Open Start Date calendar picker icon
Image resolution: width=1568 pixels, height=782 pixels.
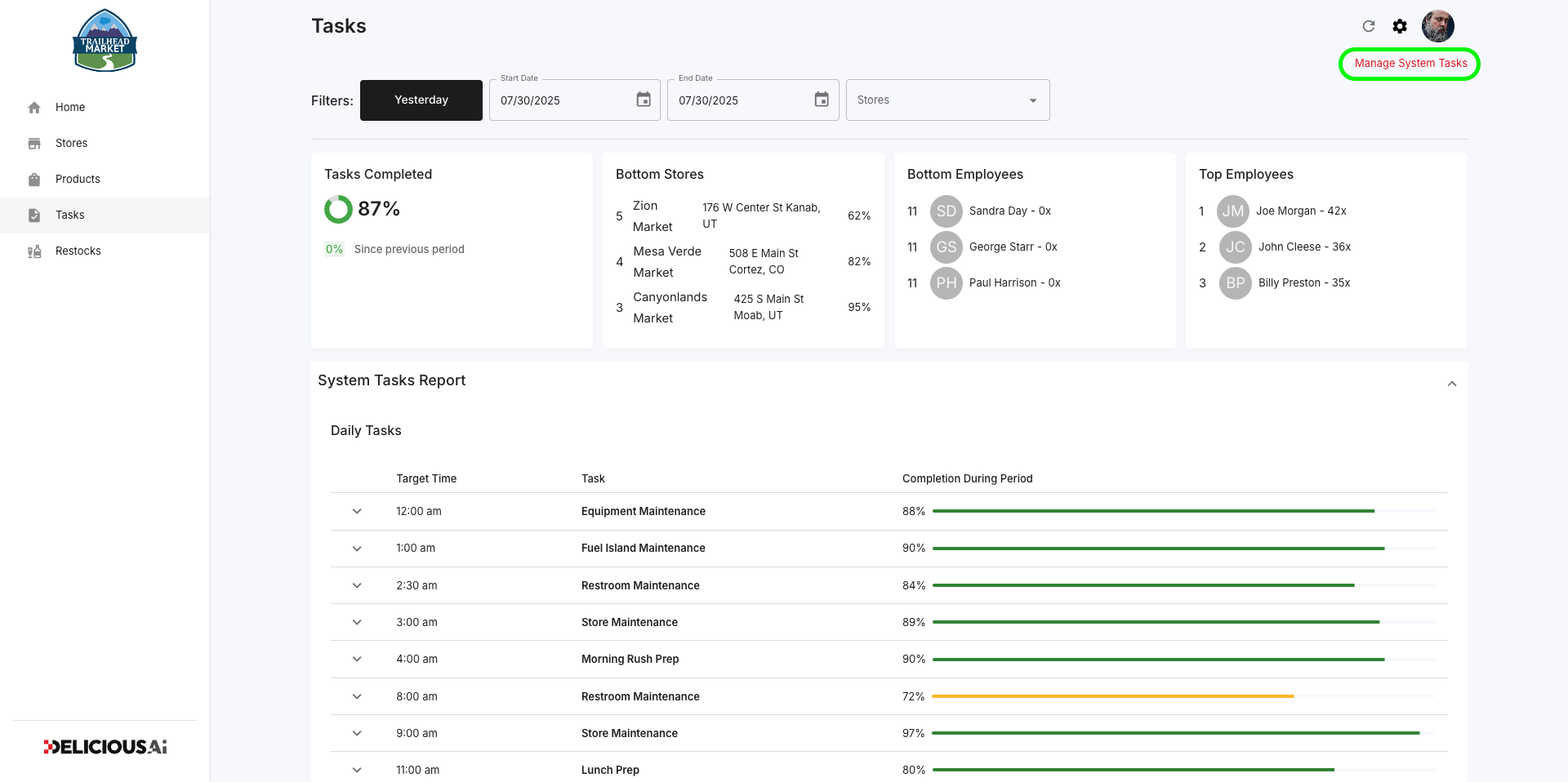coord(644,100)
